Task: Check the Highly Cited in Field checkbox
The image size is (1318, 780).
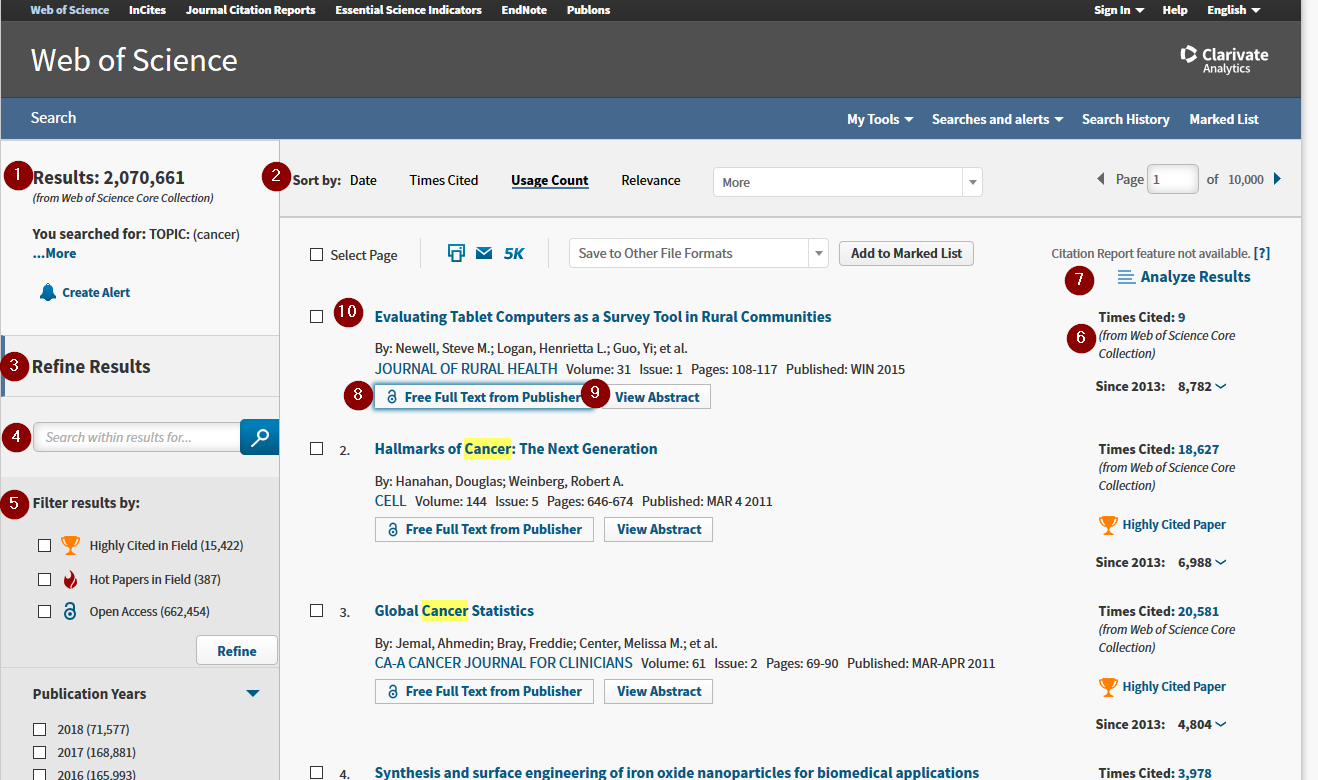Action: tap(44, 546)
